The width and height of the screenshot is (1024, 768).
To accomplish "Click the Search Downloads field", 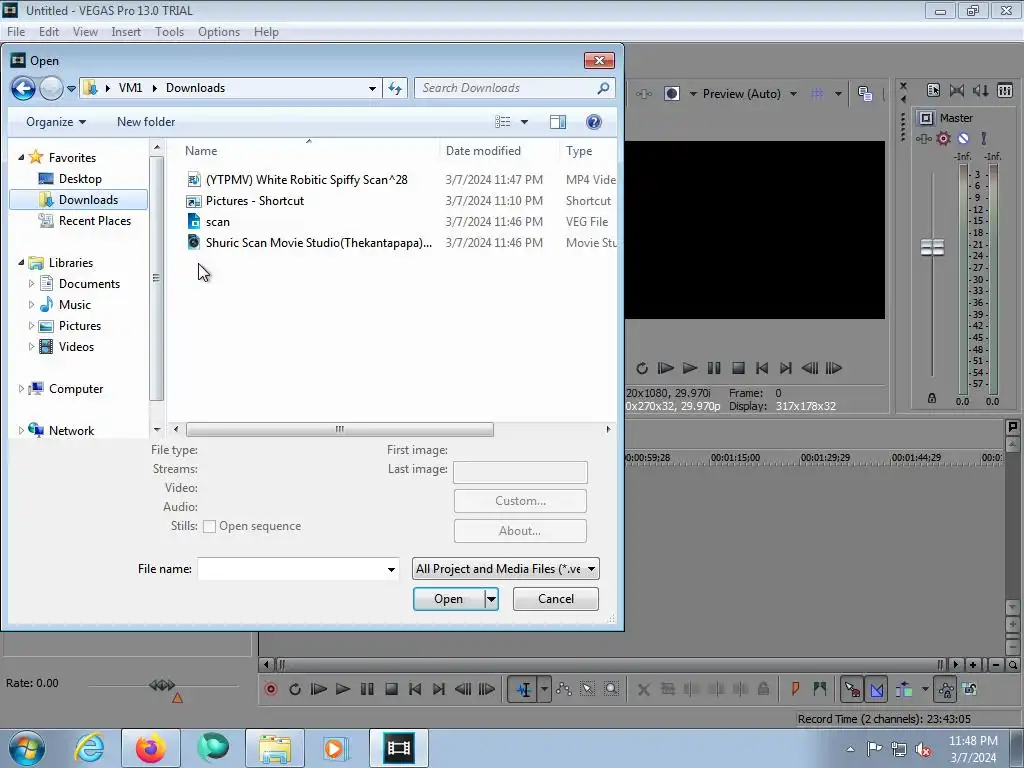I will click(515, 88).
